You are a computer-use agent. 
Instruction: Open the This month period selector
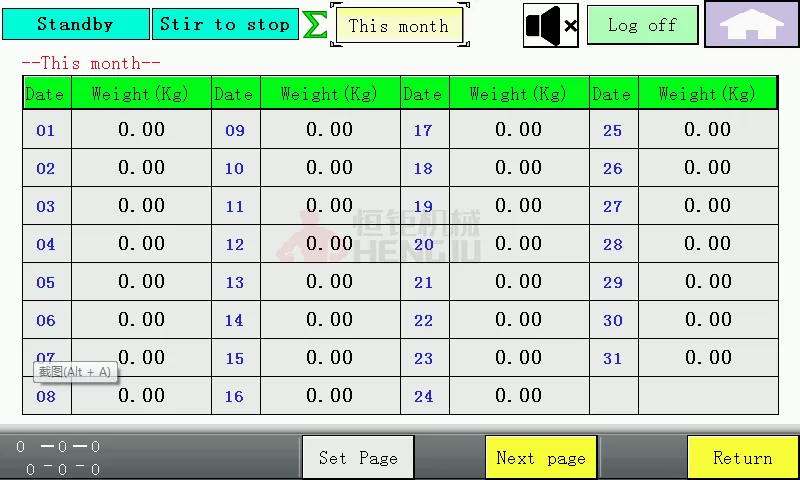pyautogui.click(x=399, y=26)
